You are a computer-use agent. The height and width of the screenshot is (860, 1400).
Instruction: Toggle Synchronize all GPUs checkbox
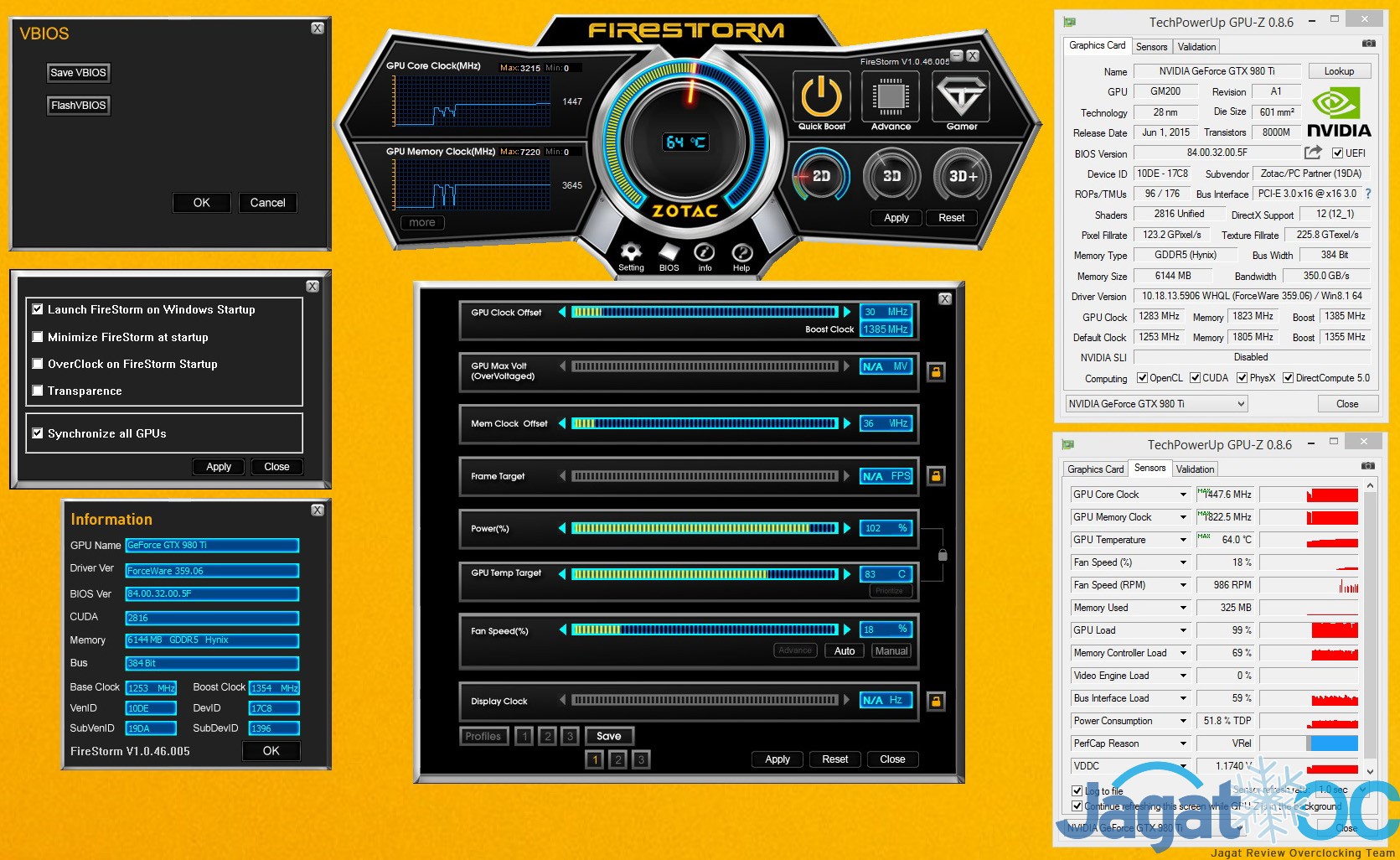(38, 433)
